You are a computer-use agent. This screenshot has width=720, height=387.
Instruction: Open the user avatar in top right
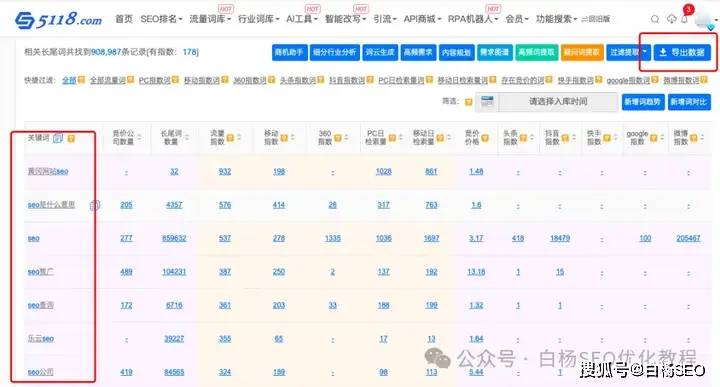(704, 20)
